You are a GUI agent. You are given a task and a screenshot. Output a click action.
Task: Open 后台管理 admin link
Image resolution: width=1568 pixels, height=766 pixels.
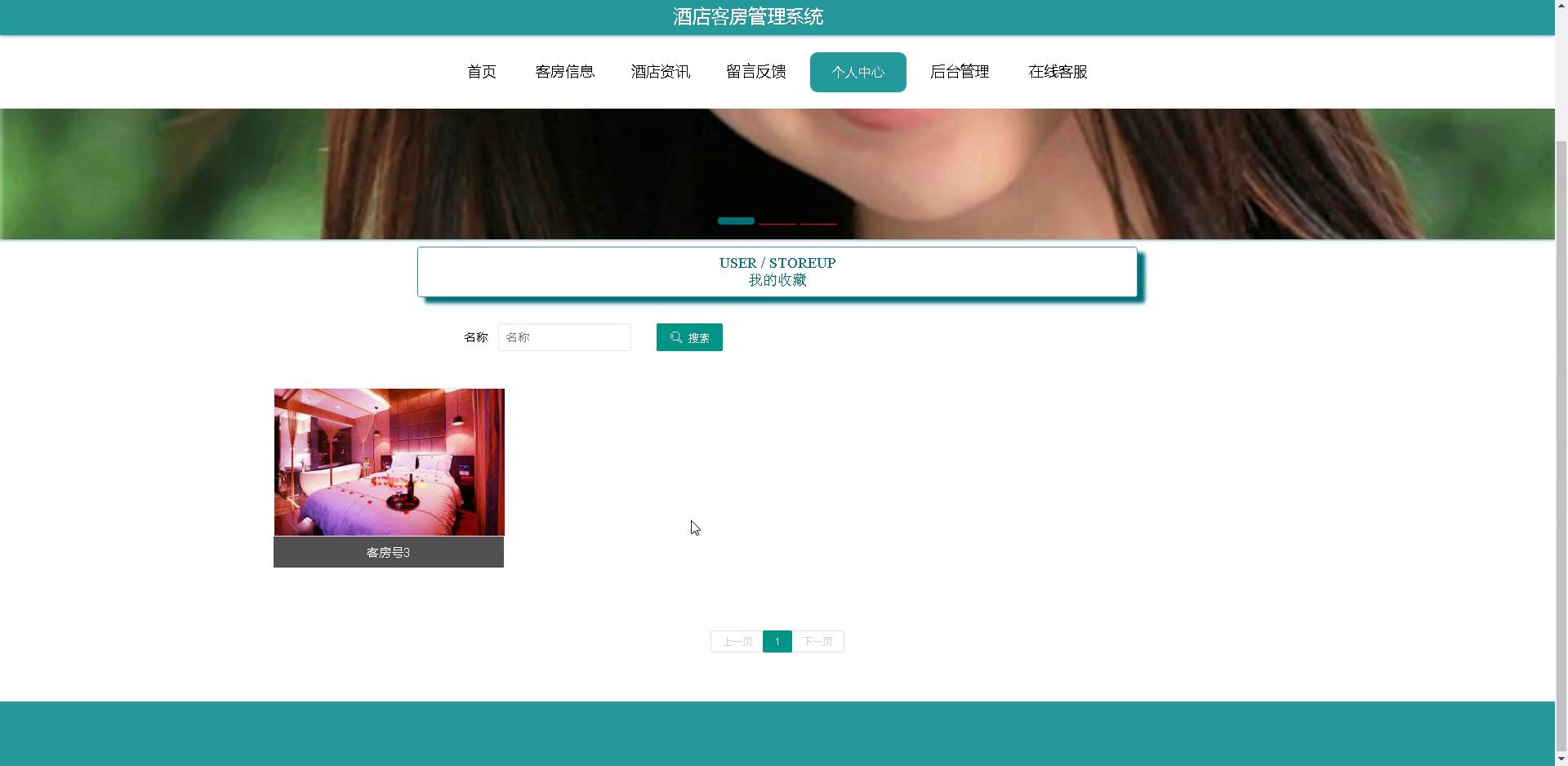(959, 72)
